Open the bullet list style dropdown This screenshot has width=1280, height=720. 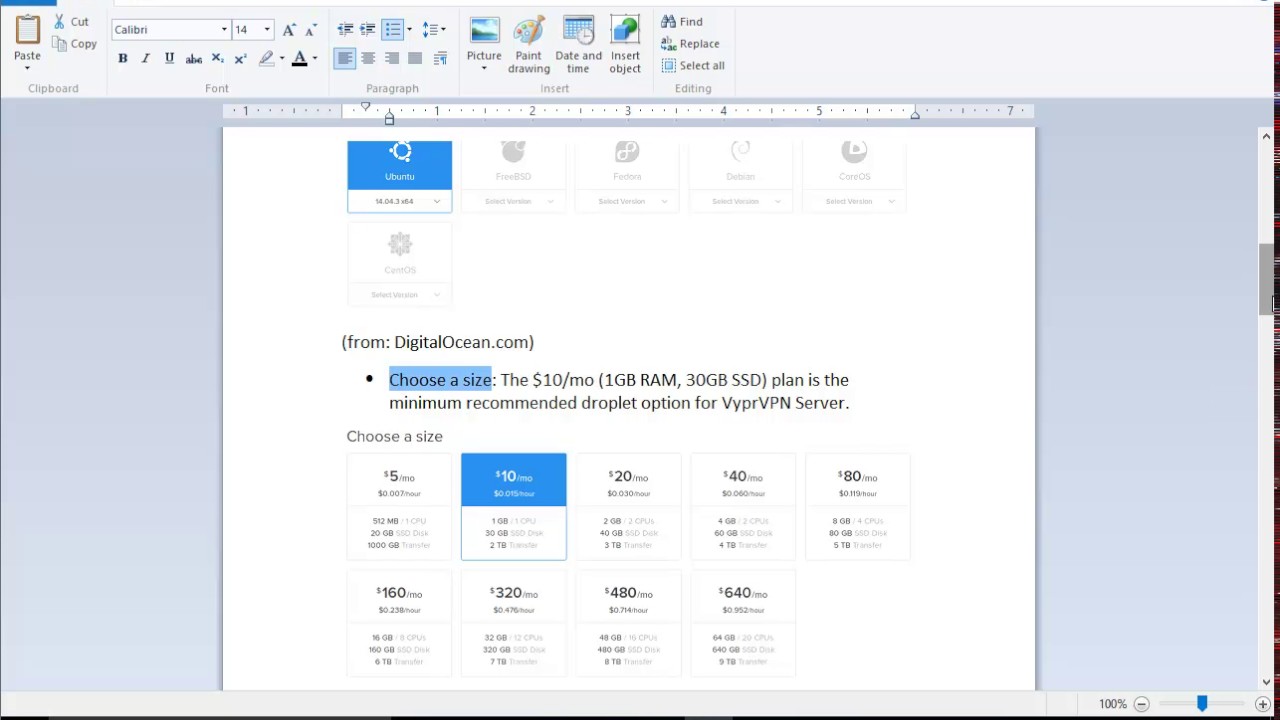409,30
